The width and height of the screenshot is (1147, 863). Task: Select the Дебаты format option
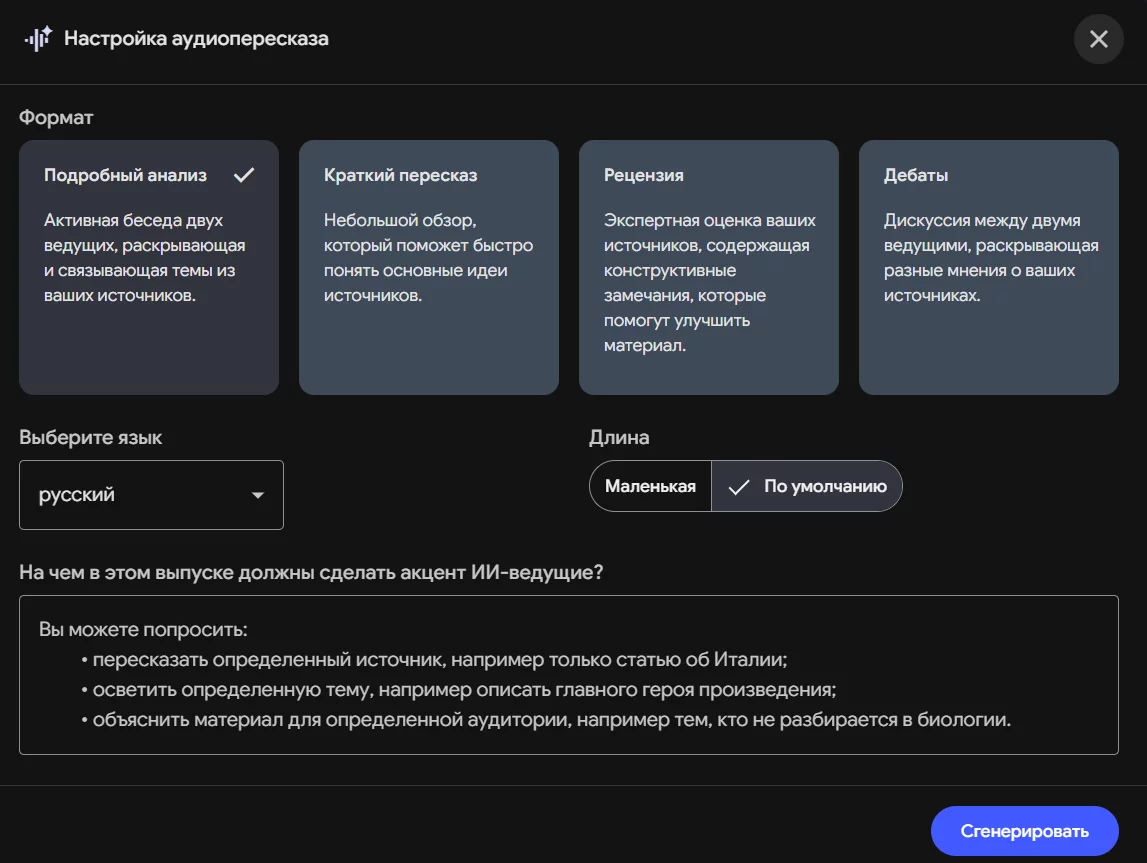tap(988, 267)
